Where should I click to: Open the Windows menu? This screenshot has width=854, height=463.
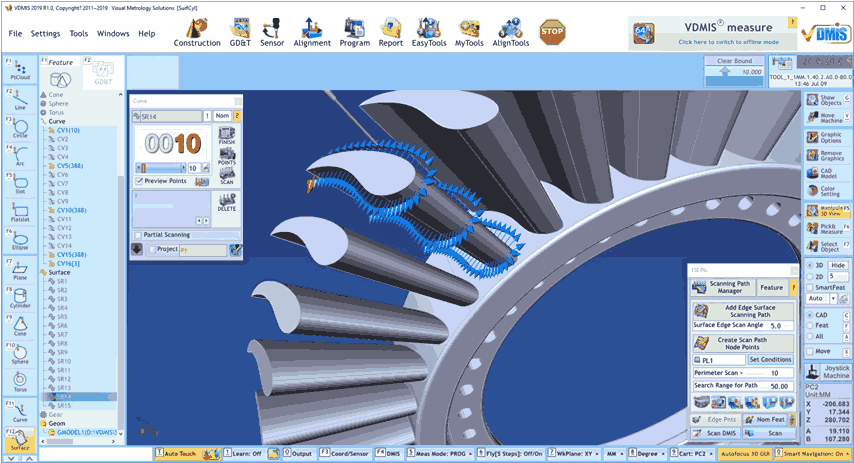pyautogui.click(x=113, y=33)
